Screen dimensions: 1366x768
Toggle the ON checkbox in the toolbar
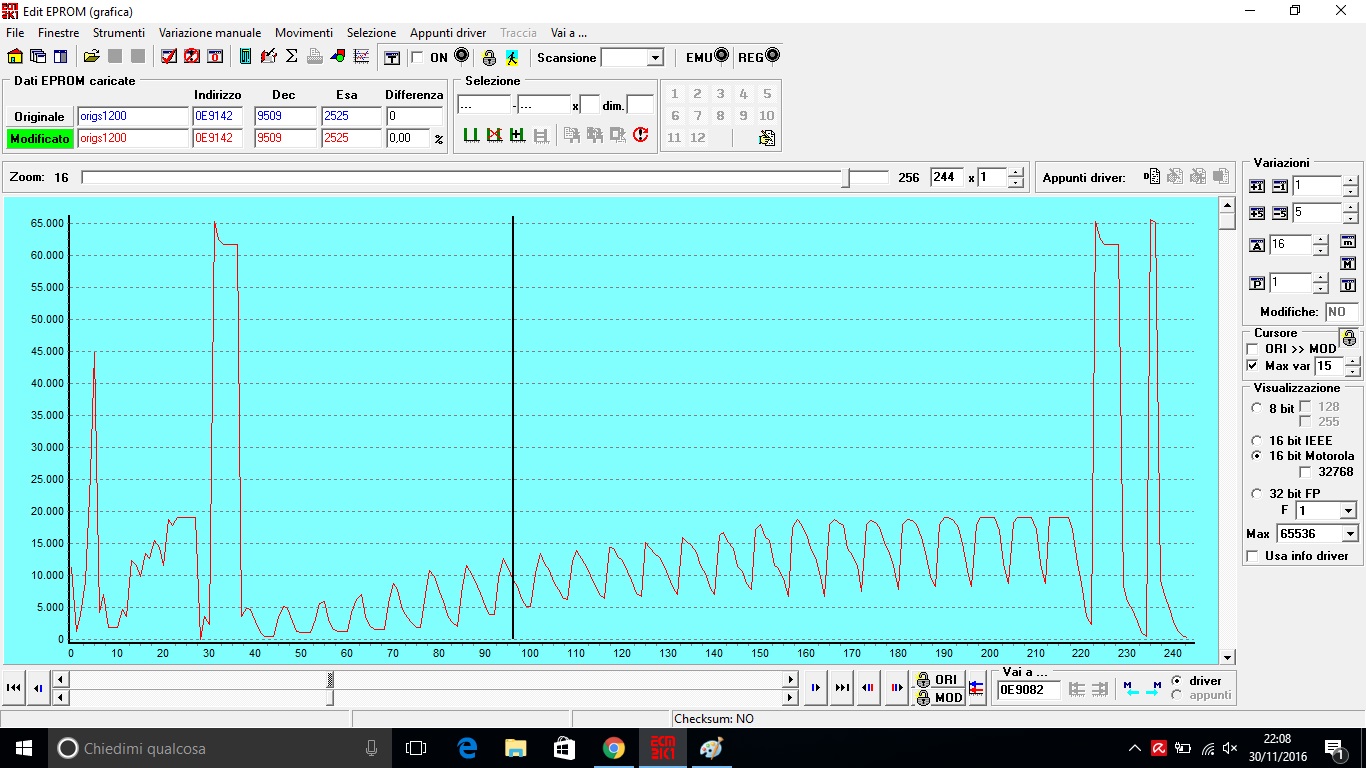coord(417,57)
